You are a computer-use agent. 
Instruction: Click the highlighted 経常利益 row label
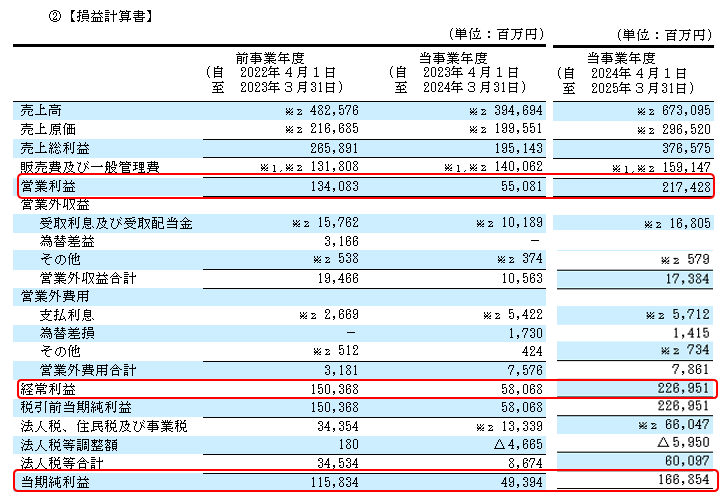pos(48,389)
